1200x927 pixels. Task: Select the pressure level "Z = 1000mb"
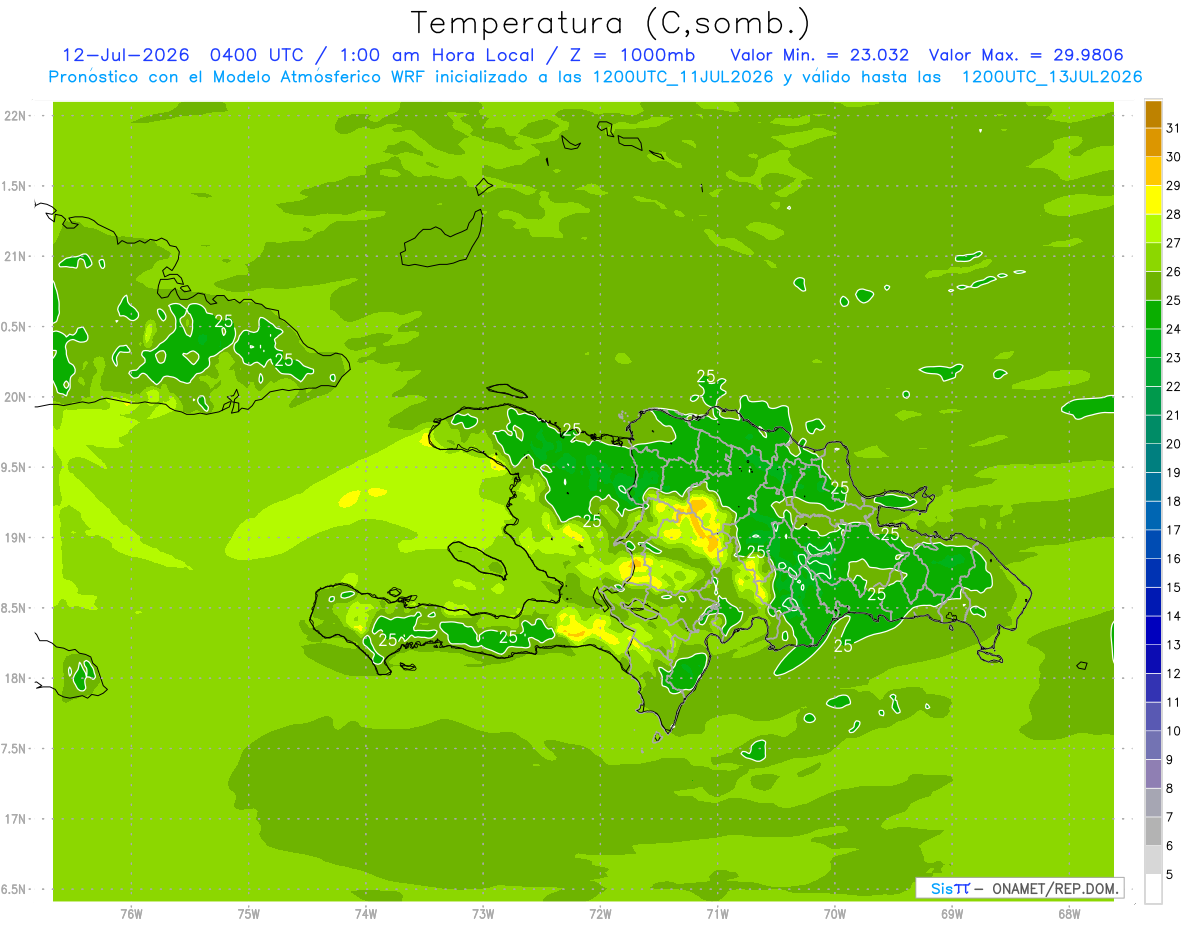click(x=632, y=55)
